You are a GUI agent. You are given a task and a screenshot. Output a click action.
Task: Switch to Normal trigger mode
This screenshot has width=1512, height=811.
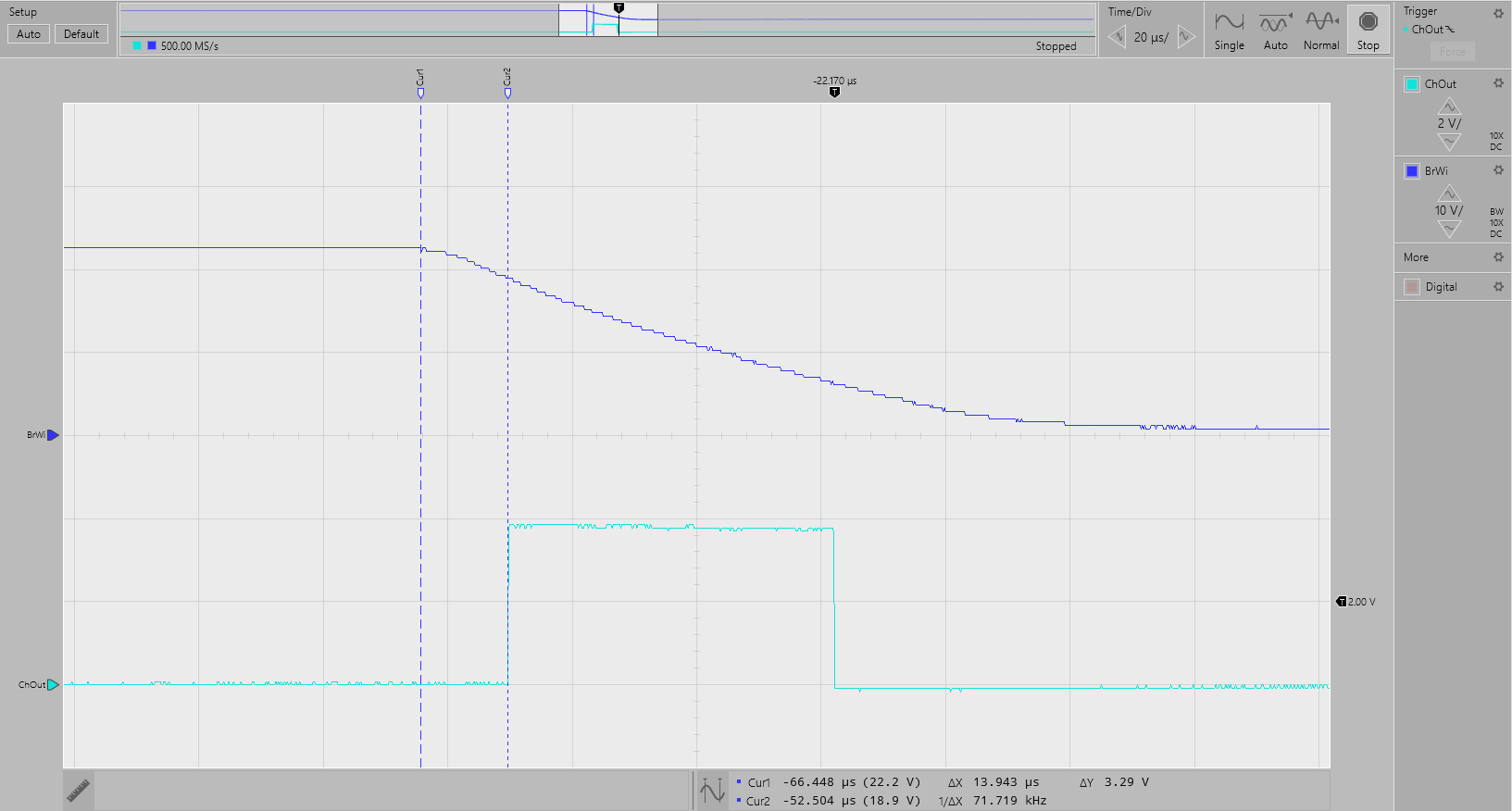[x=1321, y=29]
